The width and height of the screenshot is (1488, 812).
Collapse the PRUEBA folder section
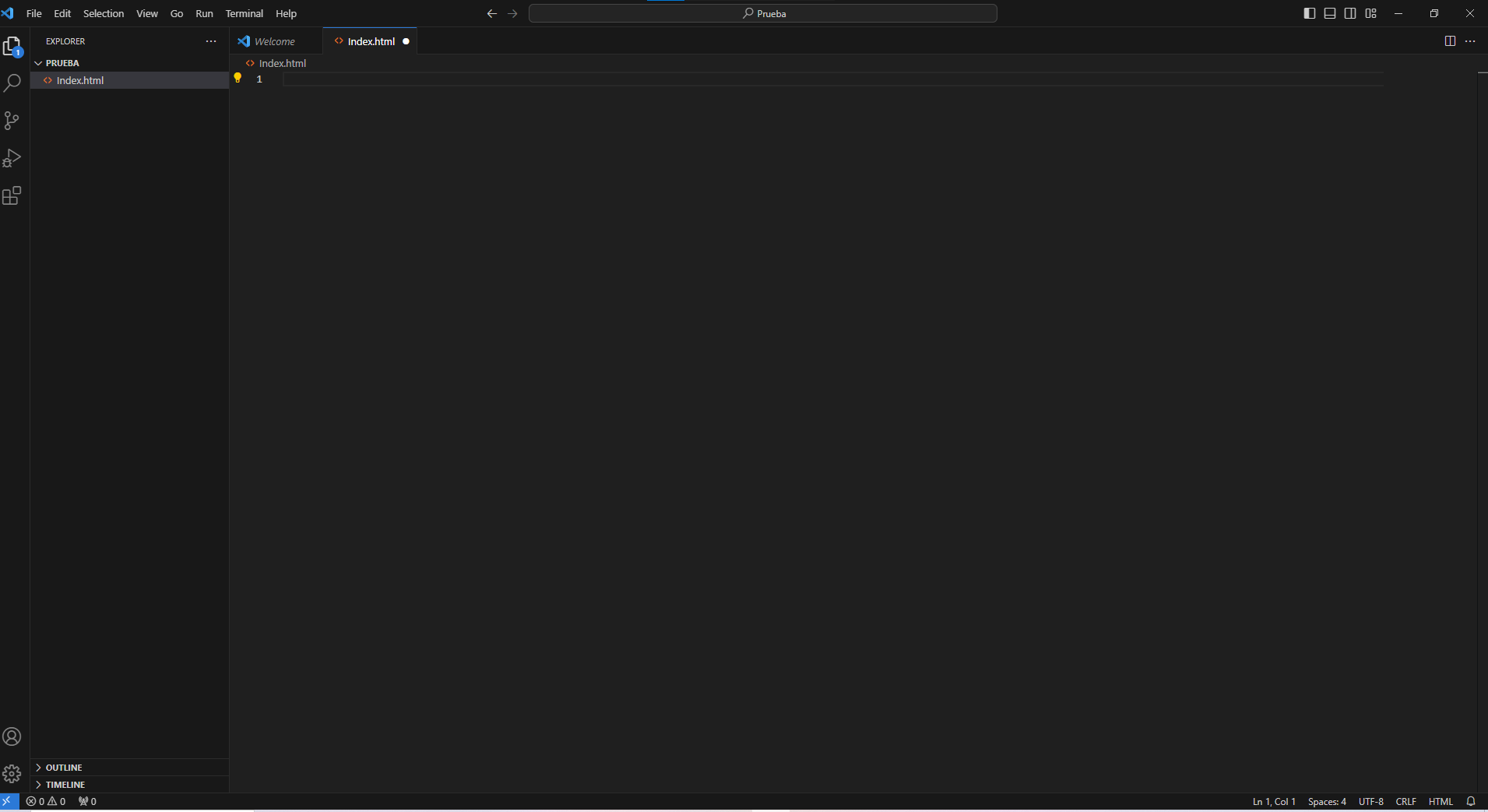click(x=129, y=63)
